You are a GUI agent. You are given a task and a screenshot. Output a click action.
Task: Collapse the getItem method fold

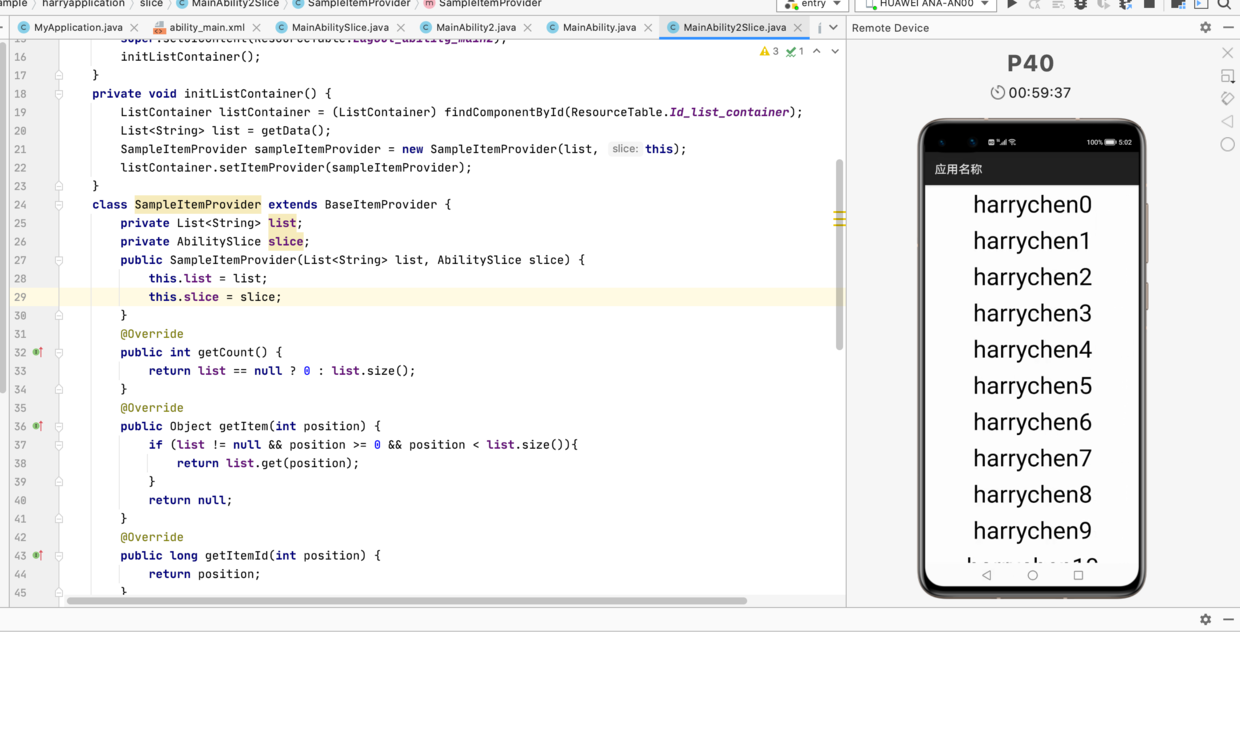pyautogui.click(x=59, y=426)
